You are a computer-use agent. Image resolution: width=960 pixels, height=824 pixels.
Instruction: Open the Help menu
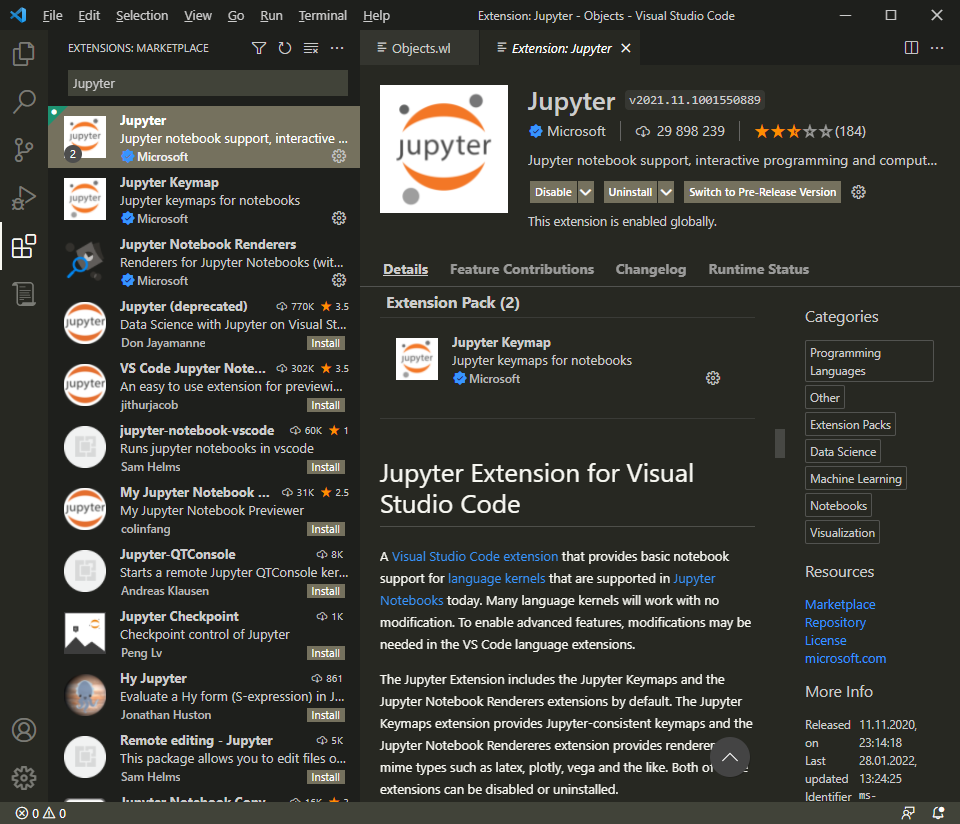tap(376, 15)
